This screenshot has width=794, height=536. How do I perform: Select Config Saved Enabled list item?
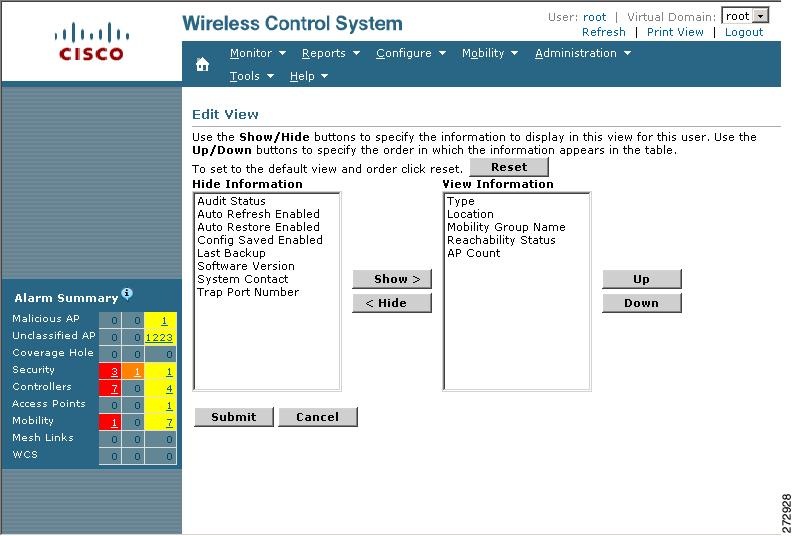pyautogui.click(x=260, y=240)
